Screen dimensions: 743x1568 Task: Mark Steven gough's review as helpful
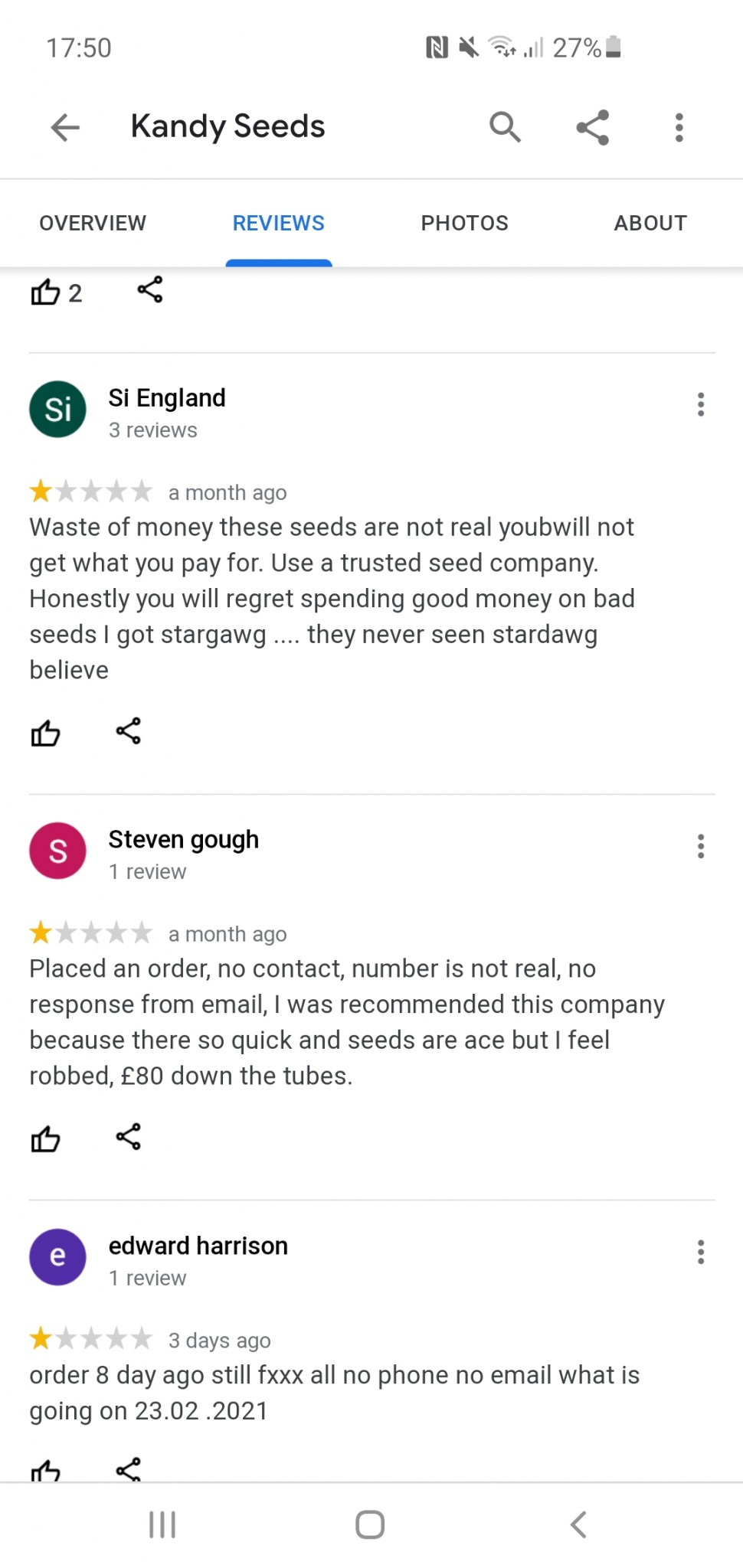pyautogui.click(x=45, y=1138)
